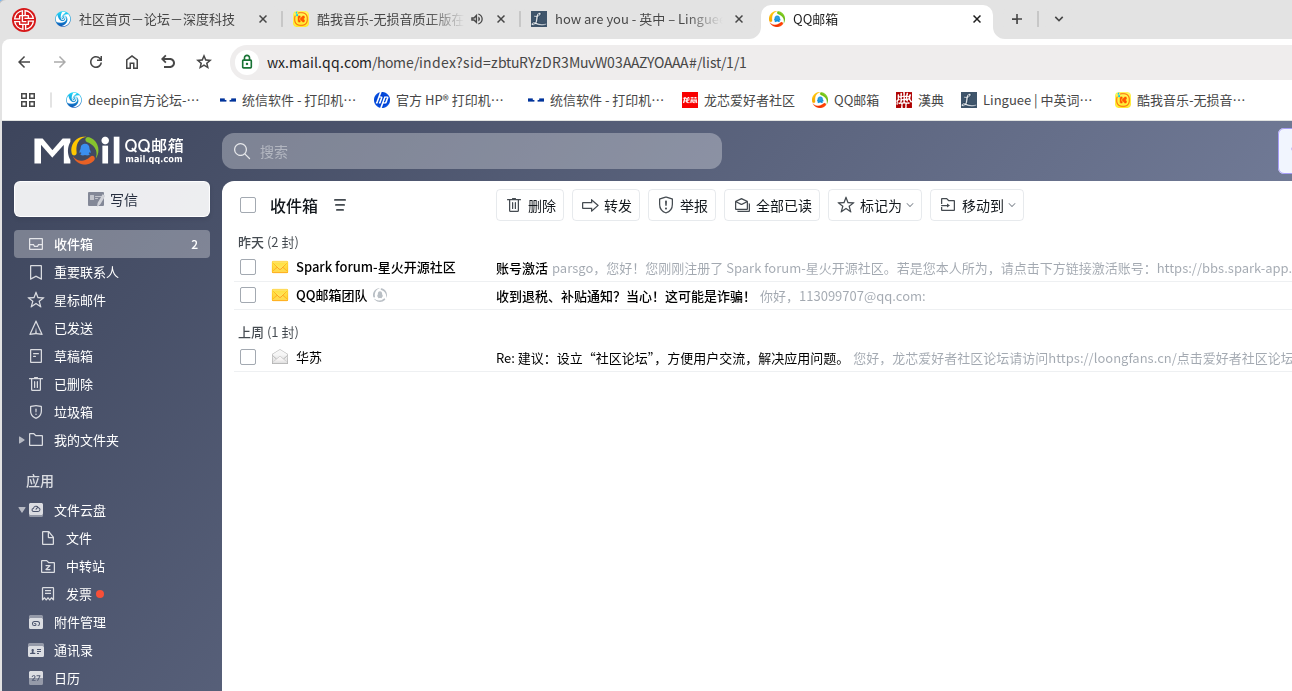Open the 写信 (Compose) button
Screen dimensions: 1292x691
click(x=111, y=199)
